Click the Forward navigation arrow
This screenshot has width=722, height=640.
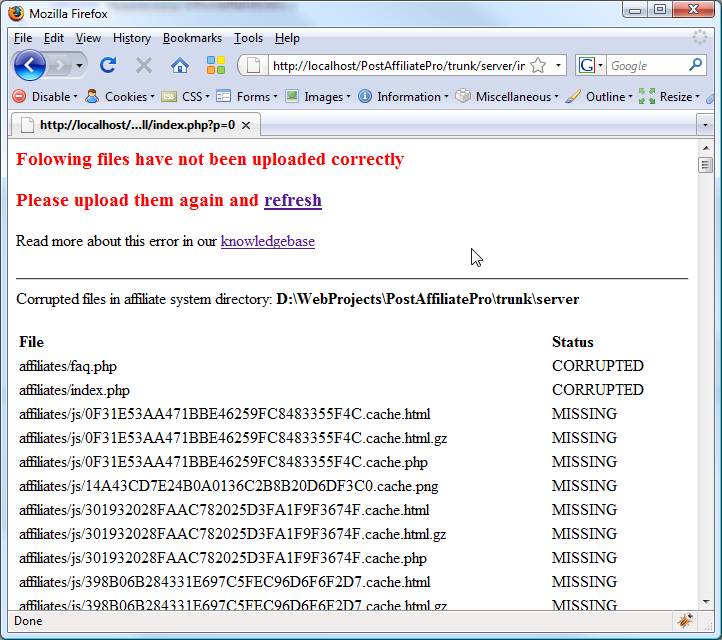pyautogui.click(x=59, y=66)
